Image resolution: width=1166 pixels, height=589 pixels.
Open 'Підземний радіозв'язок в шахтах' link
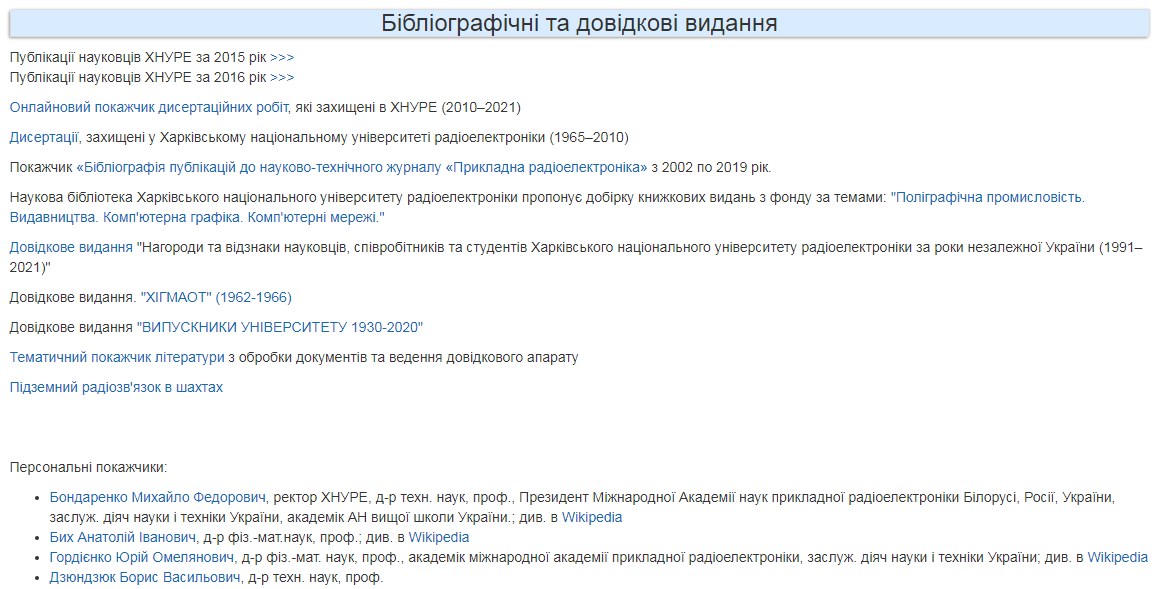click(x=116, y=387)
